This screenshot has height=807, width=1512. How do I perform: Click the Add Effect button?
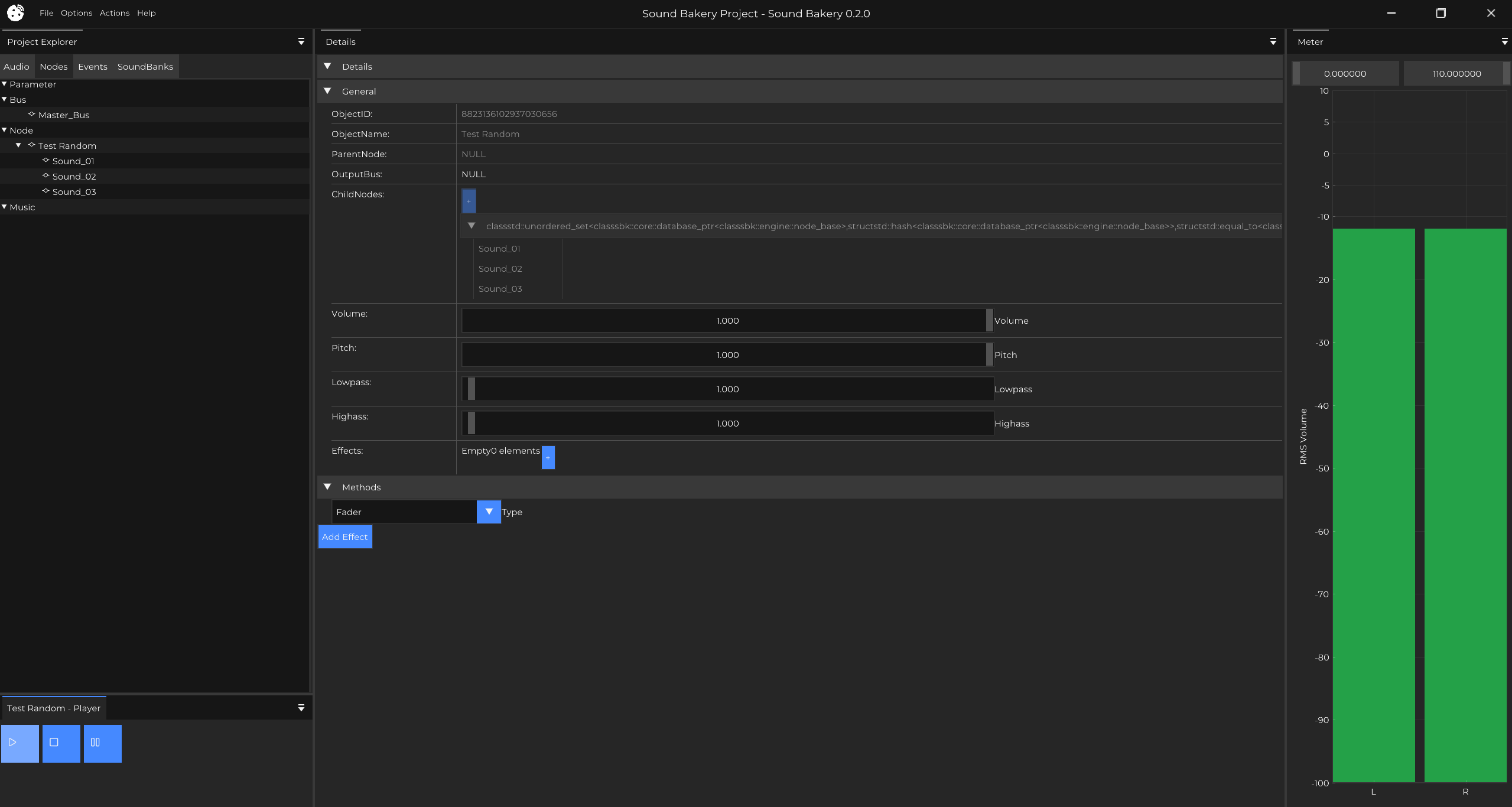pyautogui.click(x=345, y=537)
